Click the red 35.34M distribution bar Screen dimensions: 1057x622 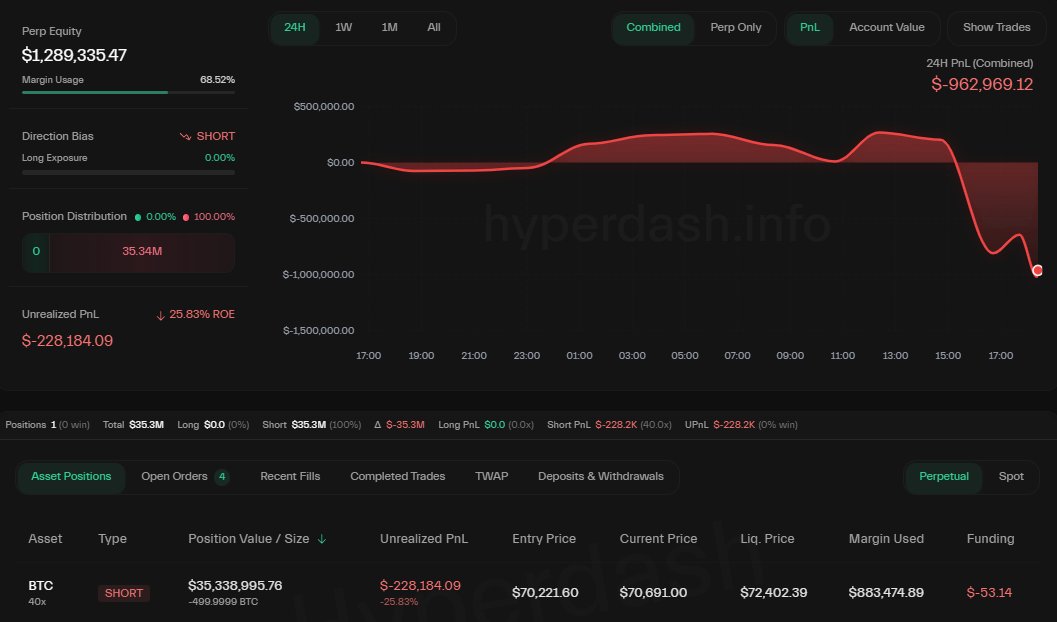142,252
